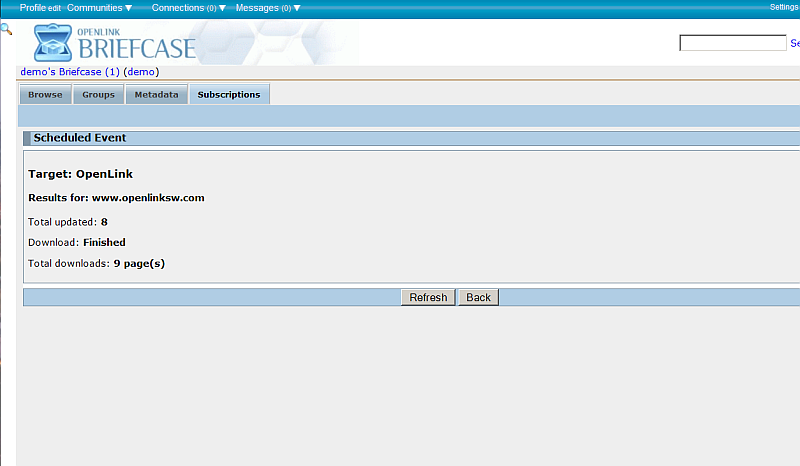Click the 'Scheduled Event' heading
The width and height of the screenshot is (800, 466).
pyautogui.click(x=80, y=138)
